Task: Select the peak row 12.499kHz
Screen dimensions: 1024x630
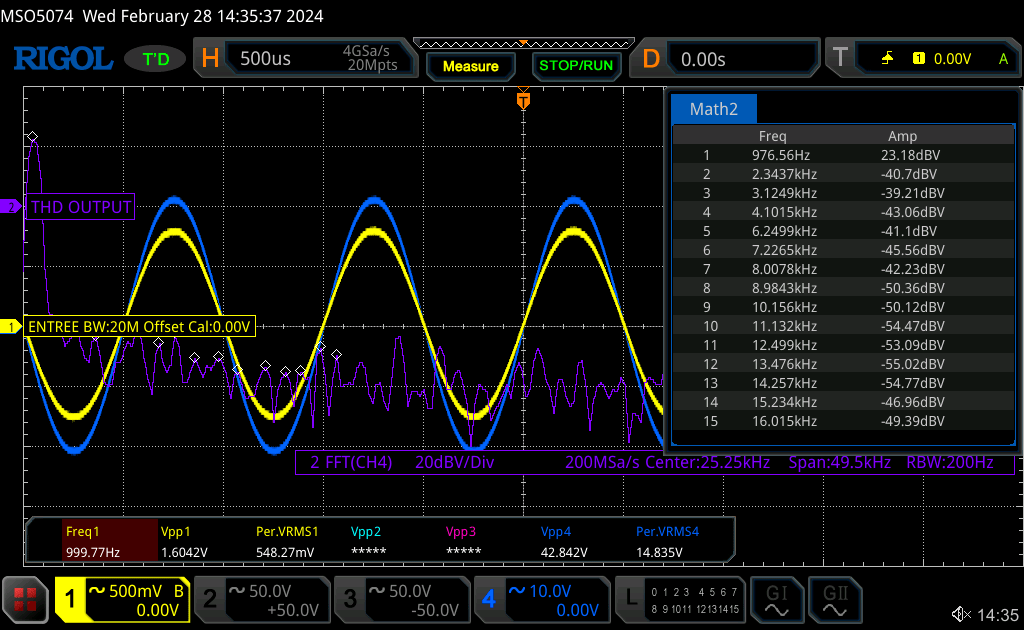Action: click(x=843, y=345)
